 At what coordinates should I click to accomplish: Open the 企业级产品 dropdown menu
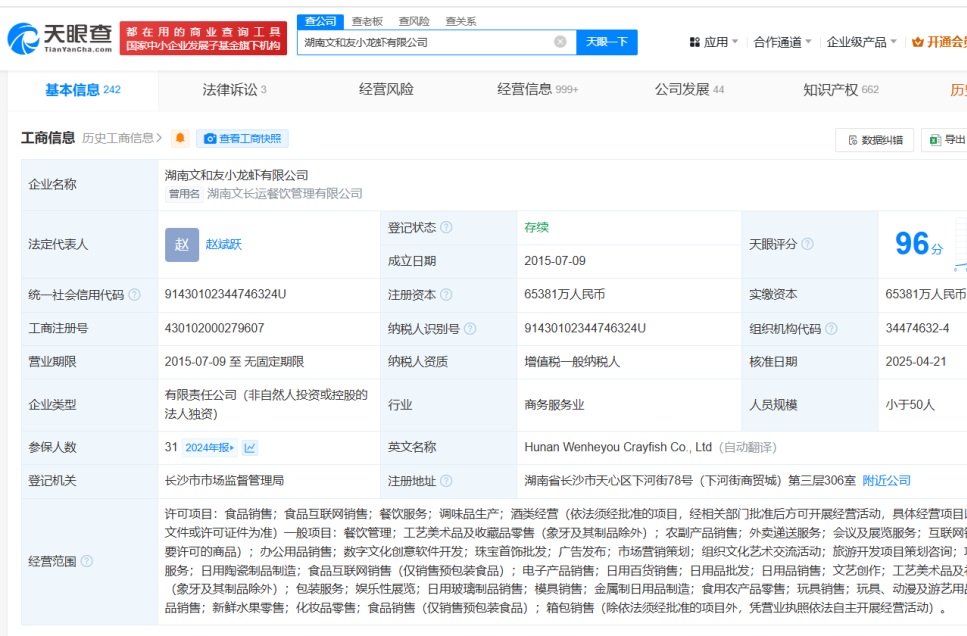(x=861, y=42)
